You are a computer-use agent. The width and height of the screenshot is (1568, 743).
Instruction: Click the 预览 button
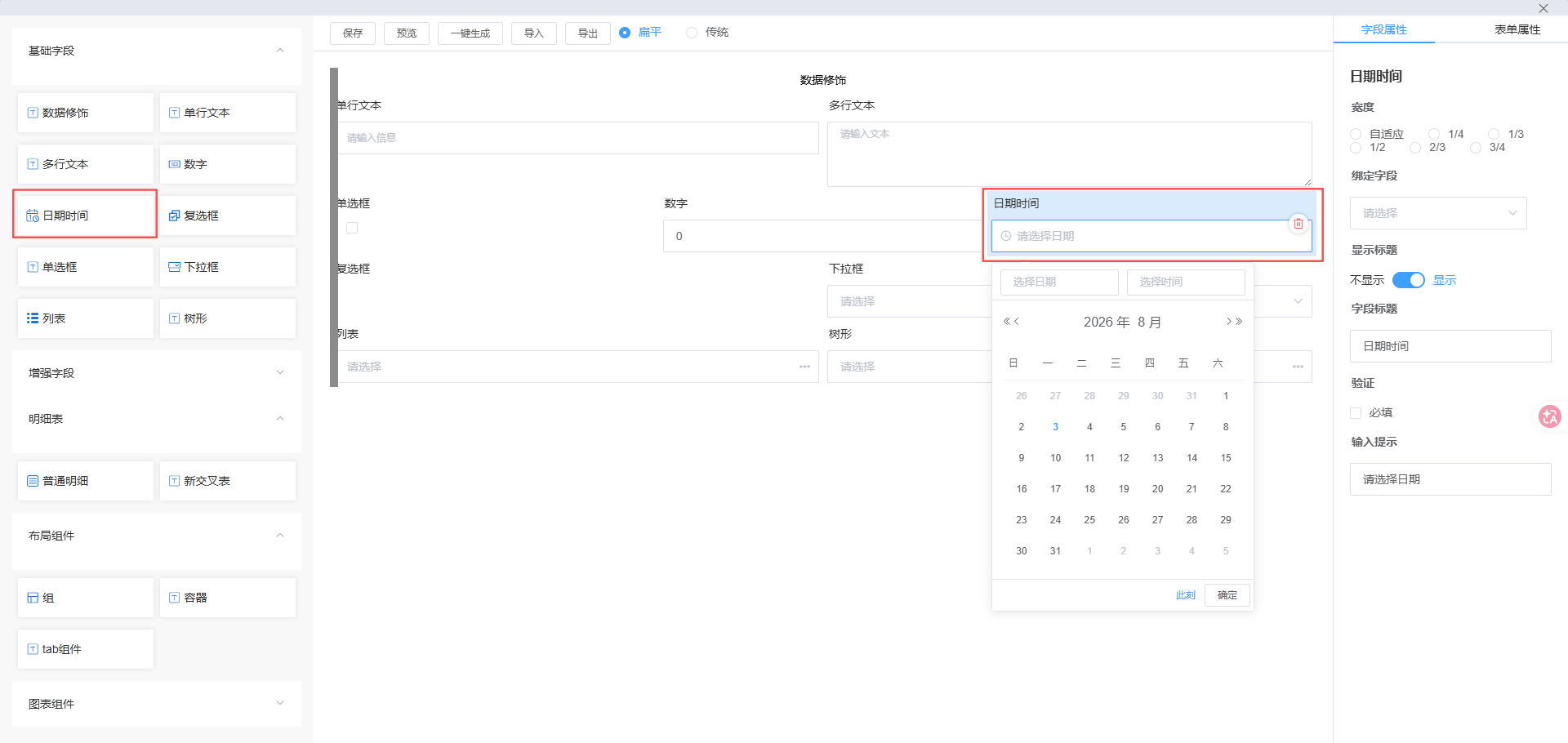407,33
